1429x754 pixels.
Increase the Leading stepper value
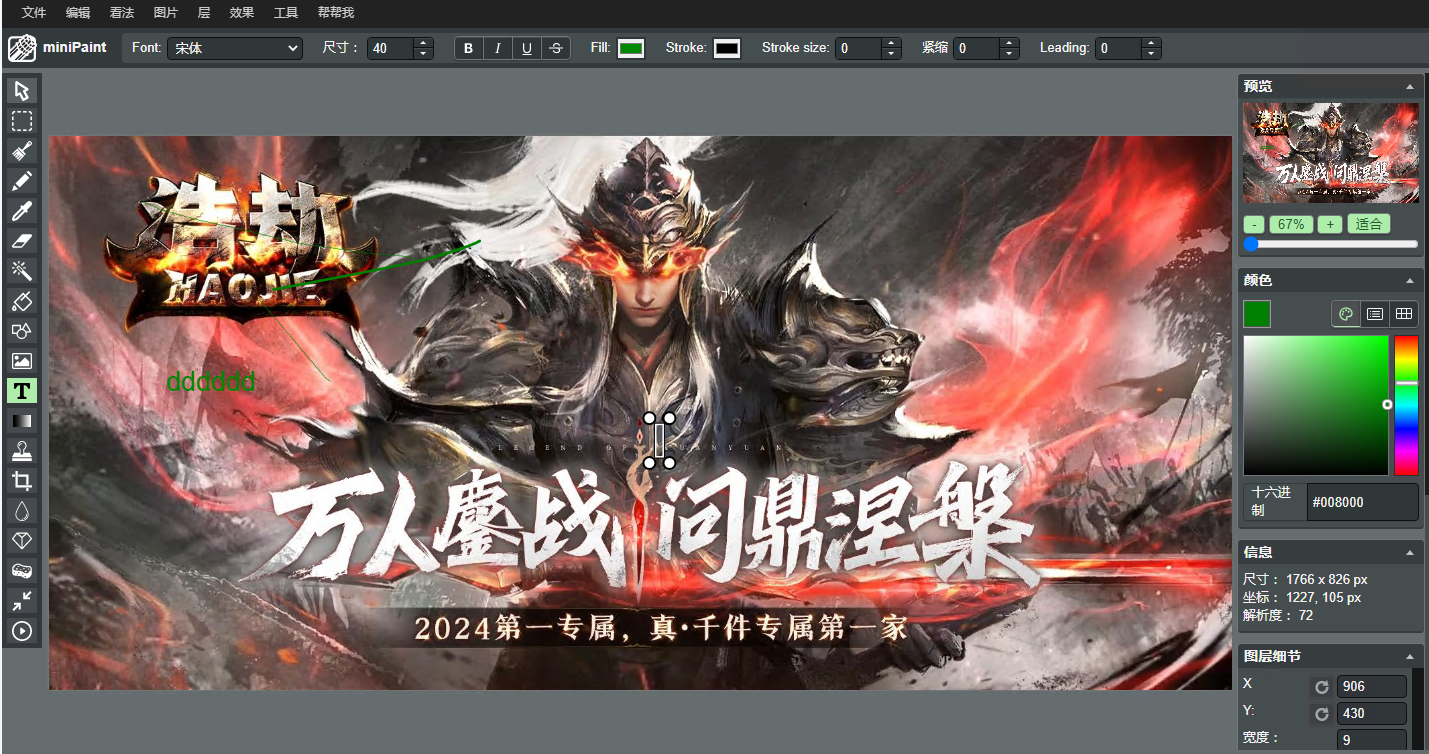pyautogui.click(x=1152, y=43)
